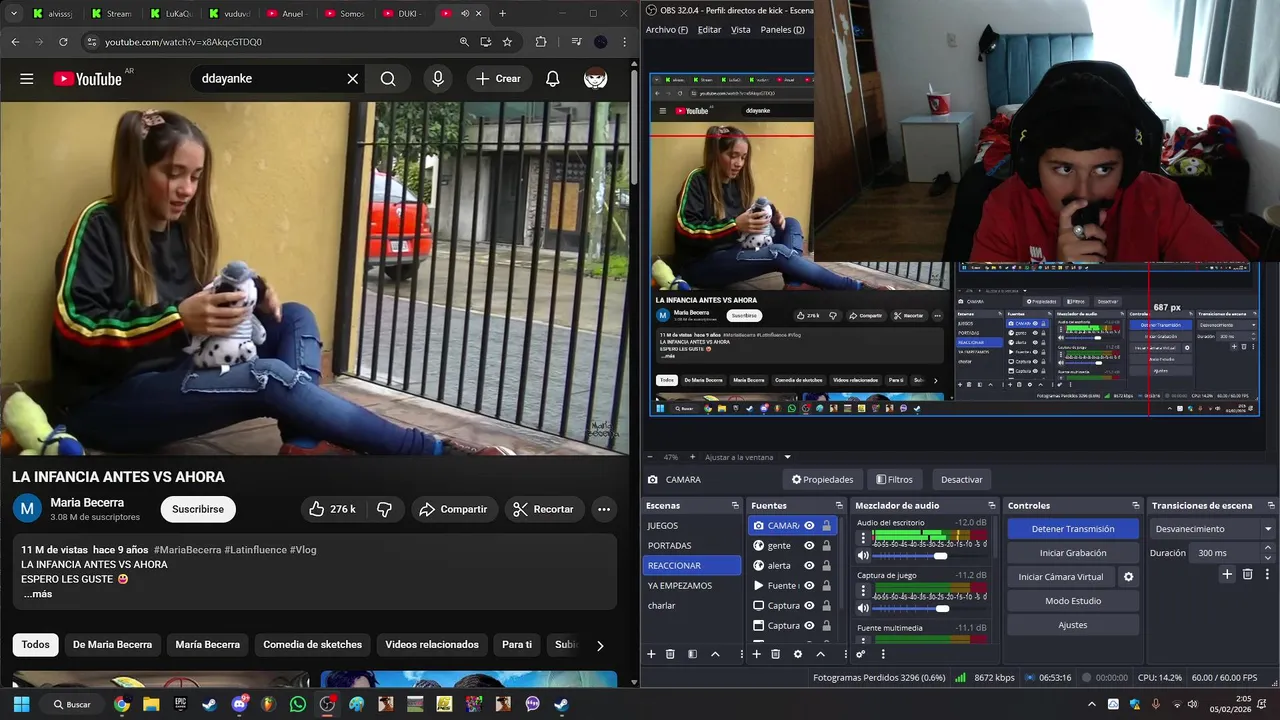Open the YouTube guide hamburger menu
Screen dimensions: 1280x720
[x=27, y=79]
